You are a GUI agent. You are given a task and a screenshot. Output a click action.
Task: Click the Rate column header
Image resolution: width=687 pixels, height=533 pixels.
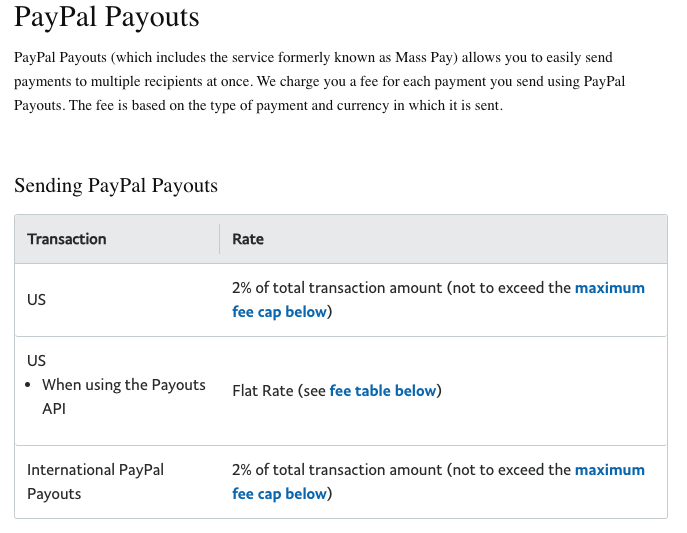[248, 239]
